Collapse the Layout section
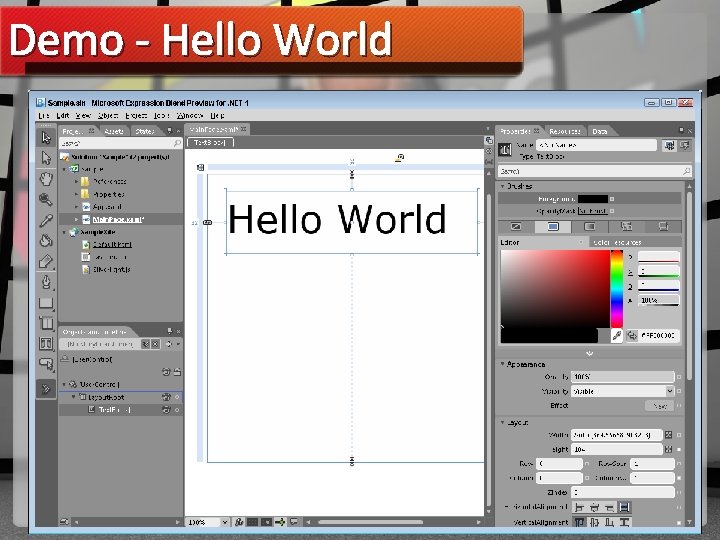The image size is (720, 540). click(x=502, y=422)
